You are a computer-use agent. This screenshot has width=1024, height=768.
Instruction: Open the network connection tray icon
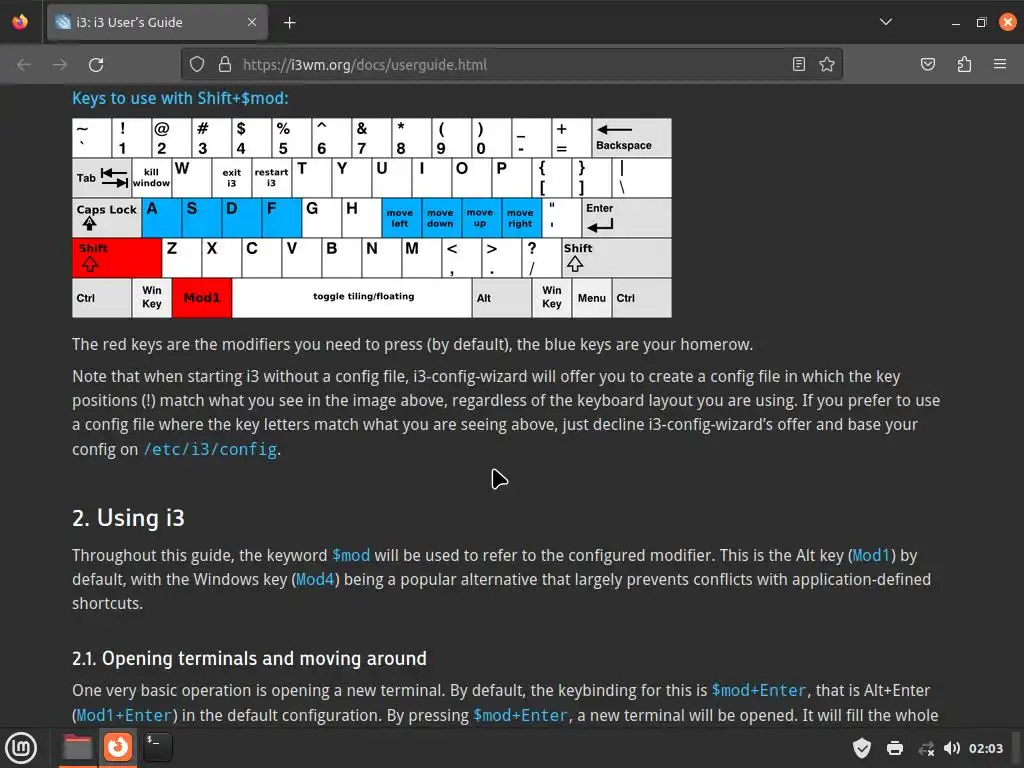coord(926,748)
